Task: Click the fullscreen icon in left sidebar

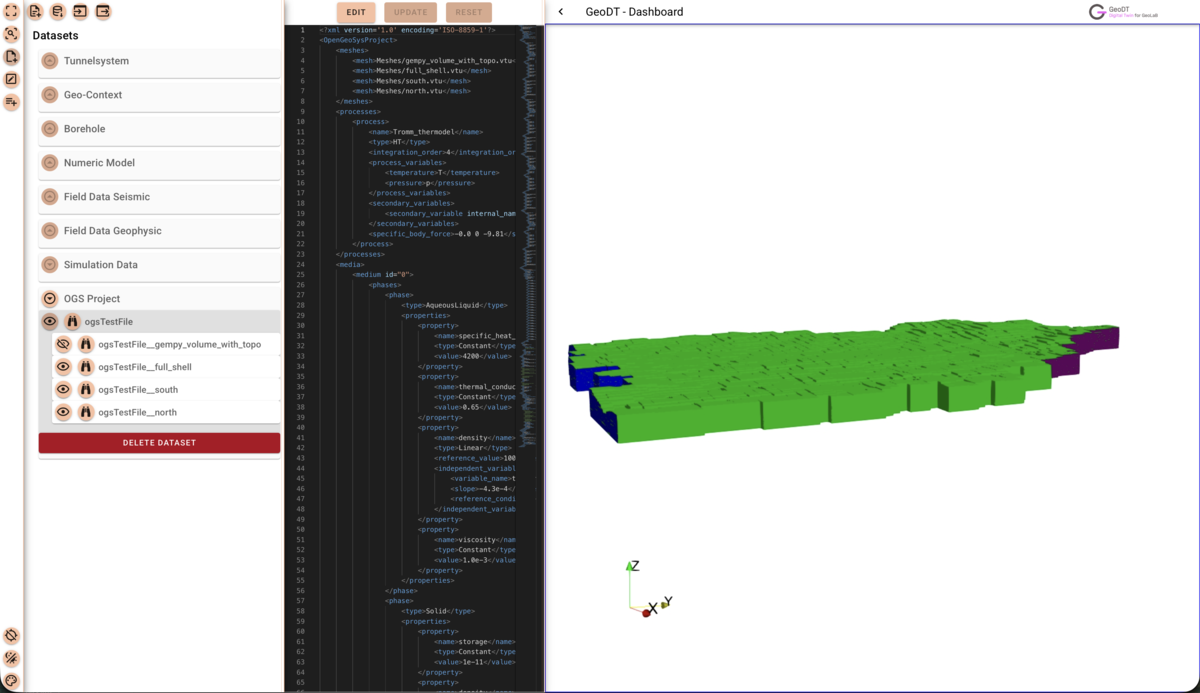Action: click(x=11, y=11)
